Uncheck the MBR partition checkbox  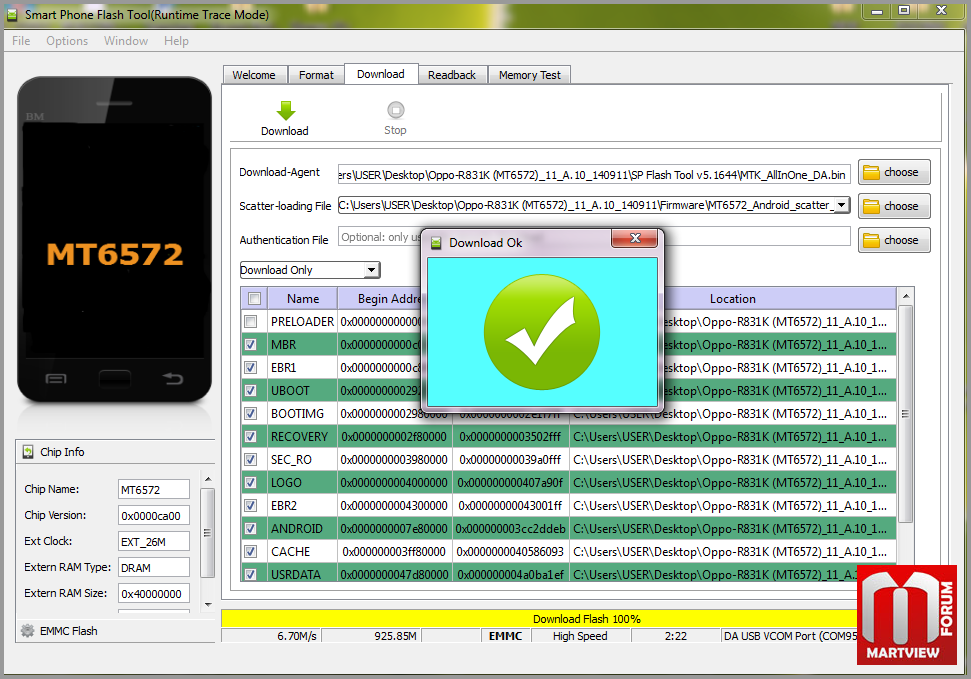250,344
